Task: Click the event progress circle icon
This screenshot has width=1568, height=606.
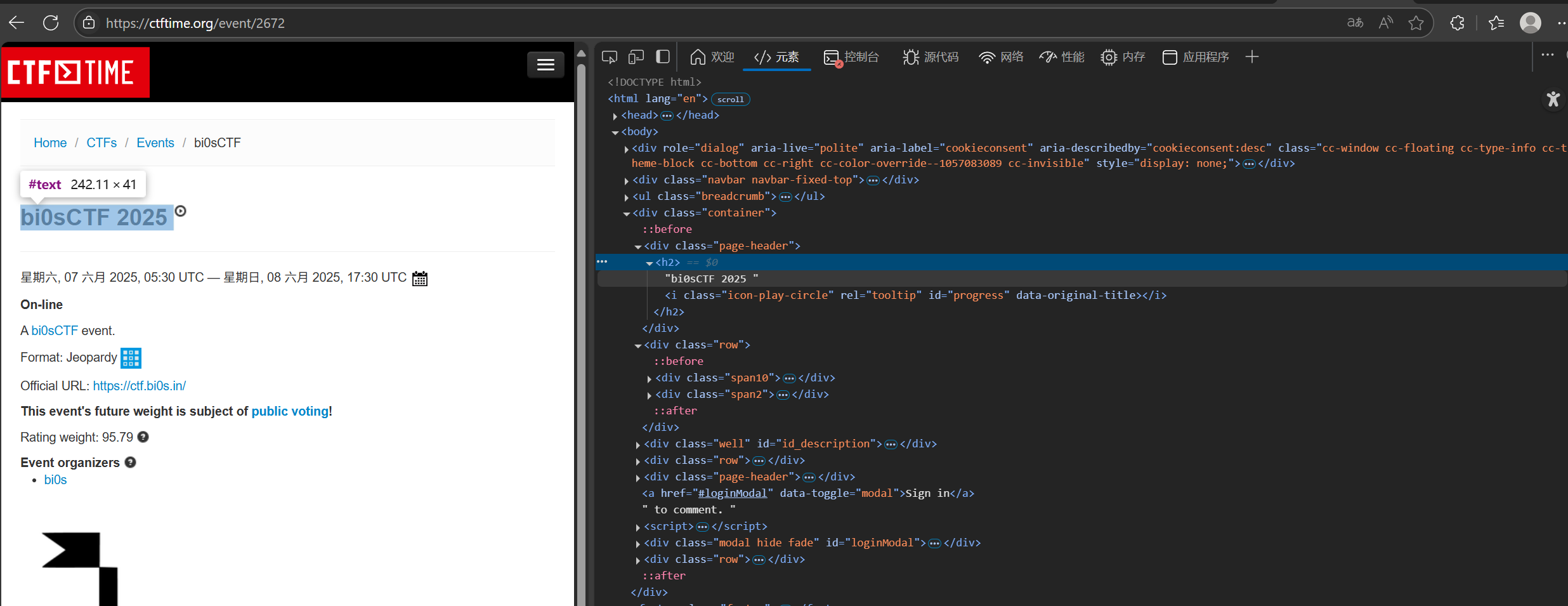Action: pyautogui.click(x=181, y=211)
